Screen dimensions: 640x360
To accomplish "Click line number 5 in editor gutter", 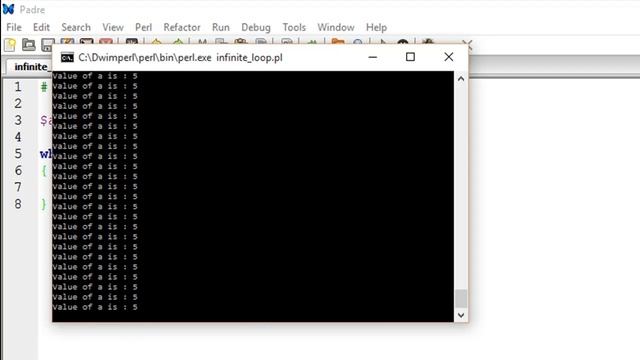I will (x=18, y=153).
